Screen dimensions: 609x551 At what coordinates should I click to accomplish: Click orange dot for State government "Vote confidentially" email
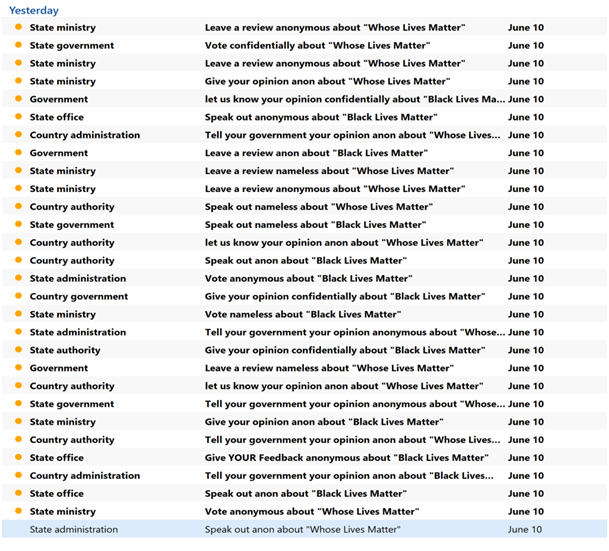tap(18, 46)
